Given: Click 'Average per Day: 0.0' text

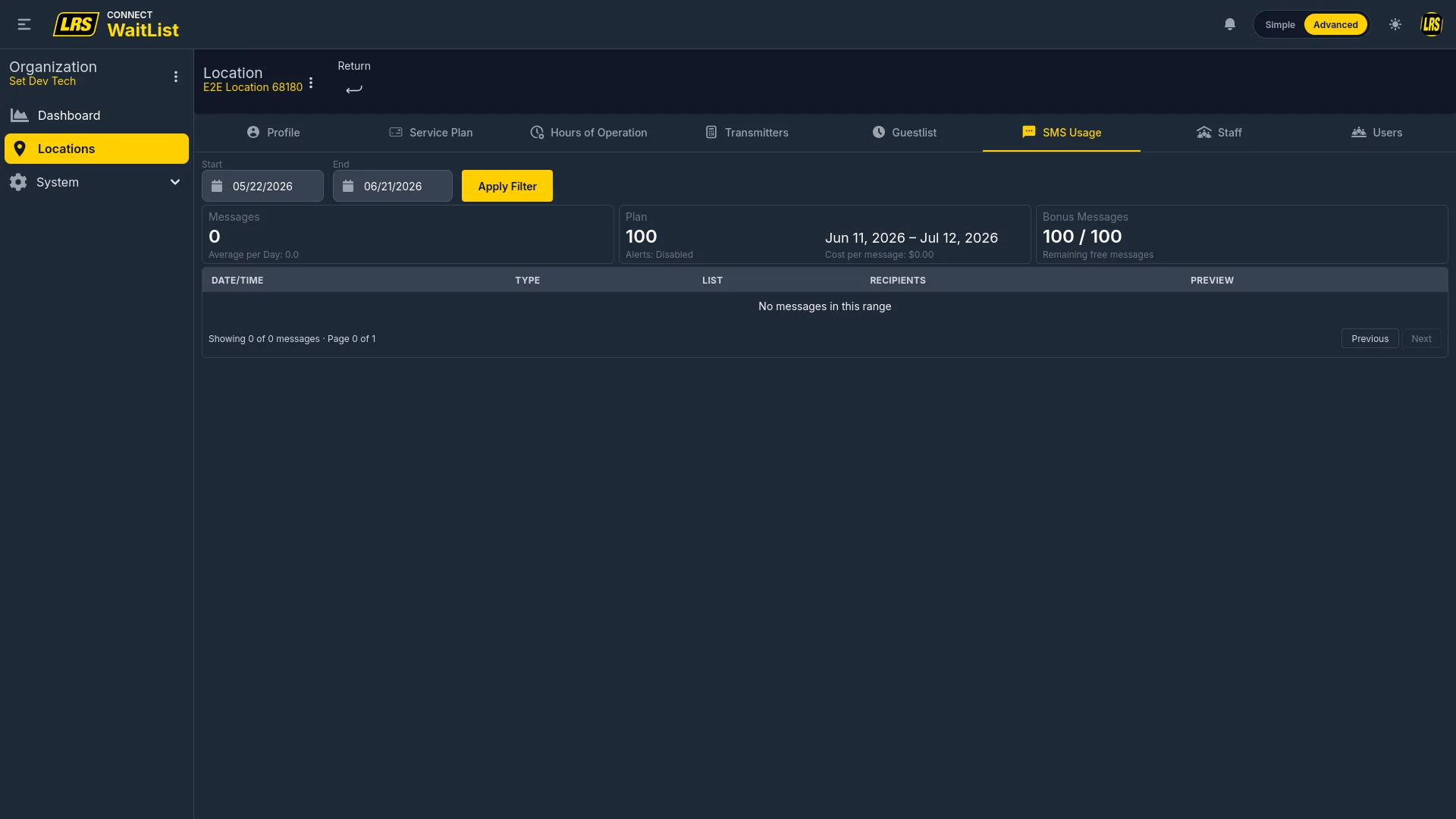Looking at the screenshot, I should [x=253, y=255].
